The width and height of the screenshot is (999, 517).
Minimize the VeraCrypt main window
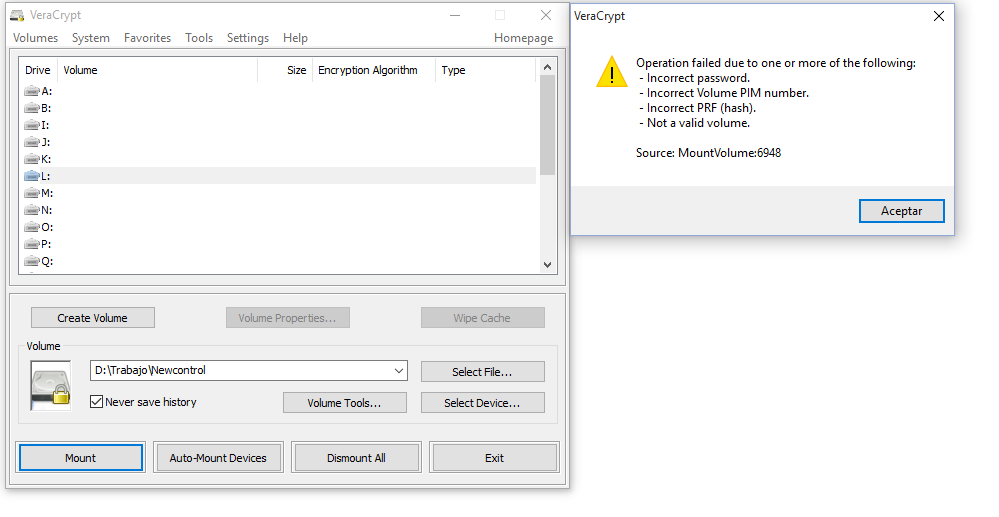coord(455,15)
